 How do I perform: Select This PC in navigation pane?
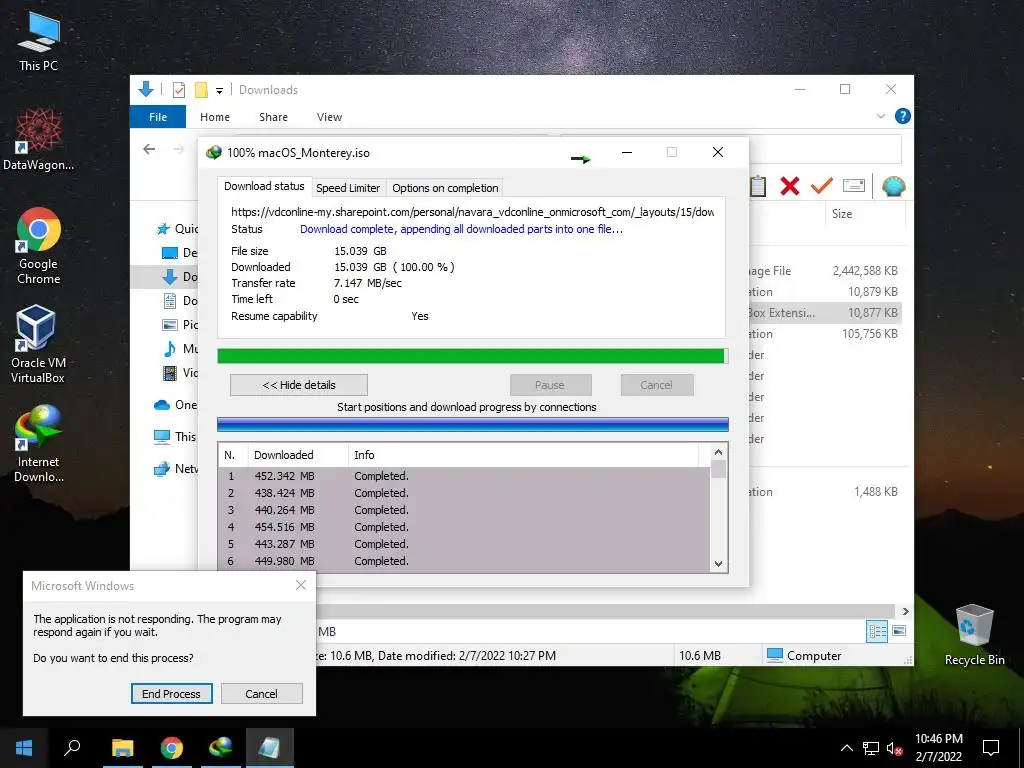pos(176,436)
